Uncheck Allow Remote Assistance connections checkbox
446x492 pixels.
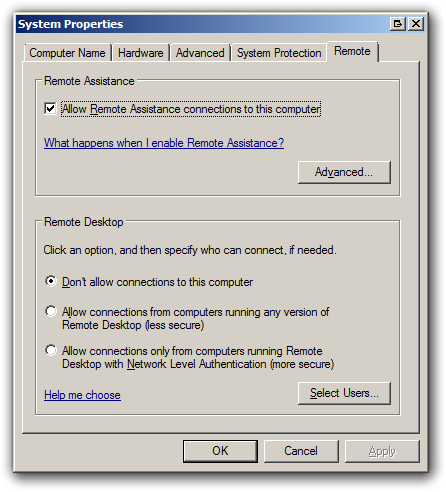tap(50, 109)
